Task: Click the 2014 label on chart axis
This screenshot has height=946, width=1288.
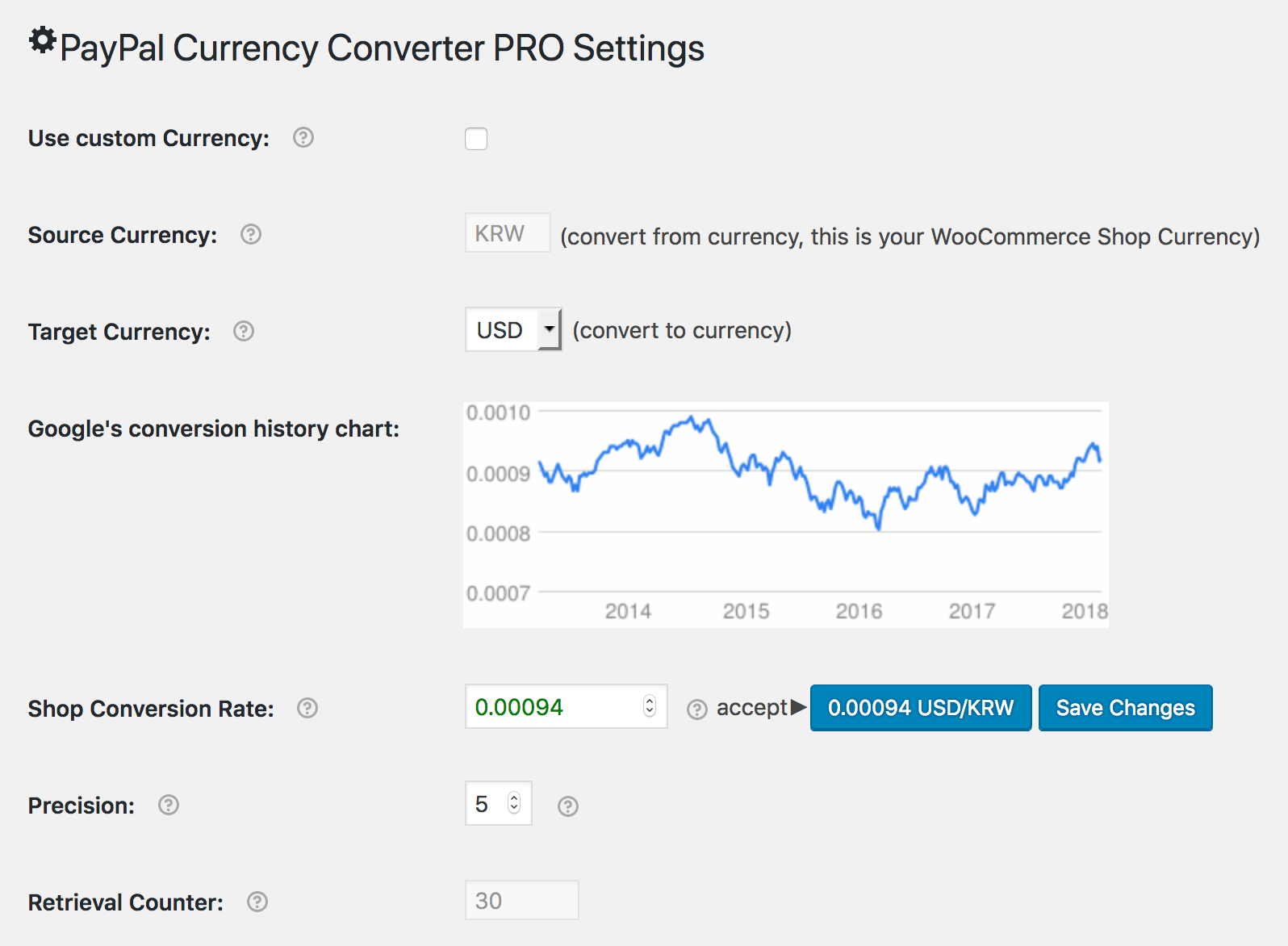Action: [x=628, y=611]
